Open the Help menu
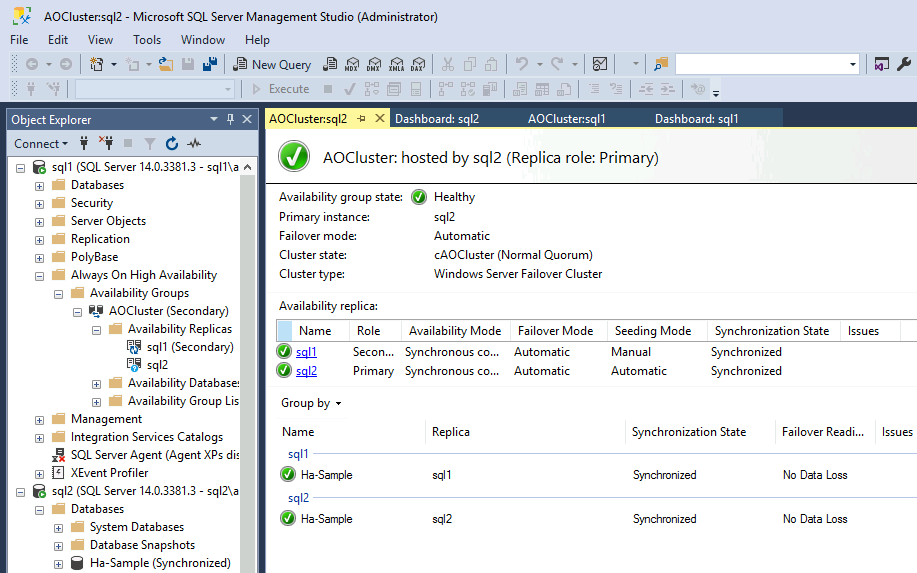Image resolution: width=917 pixels, height=573 pixels. pyautogui.click(x=257, y=40)
